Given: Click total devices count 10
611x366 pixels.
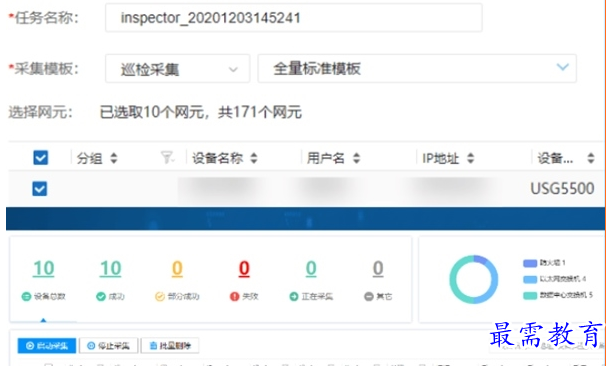Looking at the screenshot, I should pyautogui.click(x=44, y=269).
